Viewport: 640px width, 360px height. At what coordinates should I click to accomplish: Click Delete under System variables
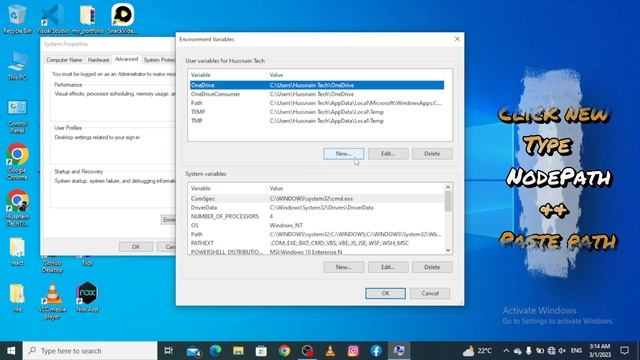[x=432, y=267]
